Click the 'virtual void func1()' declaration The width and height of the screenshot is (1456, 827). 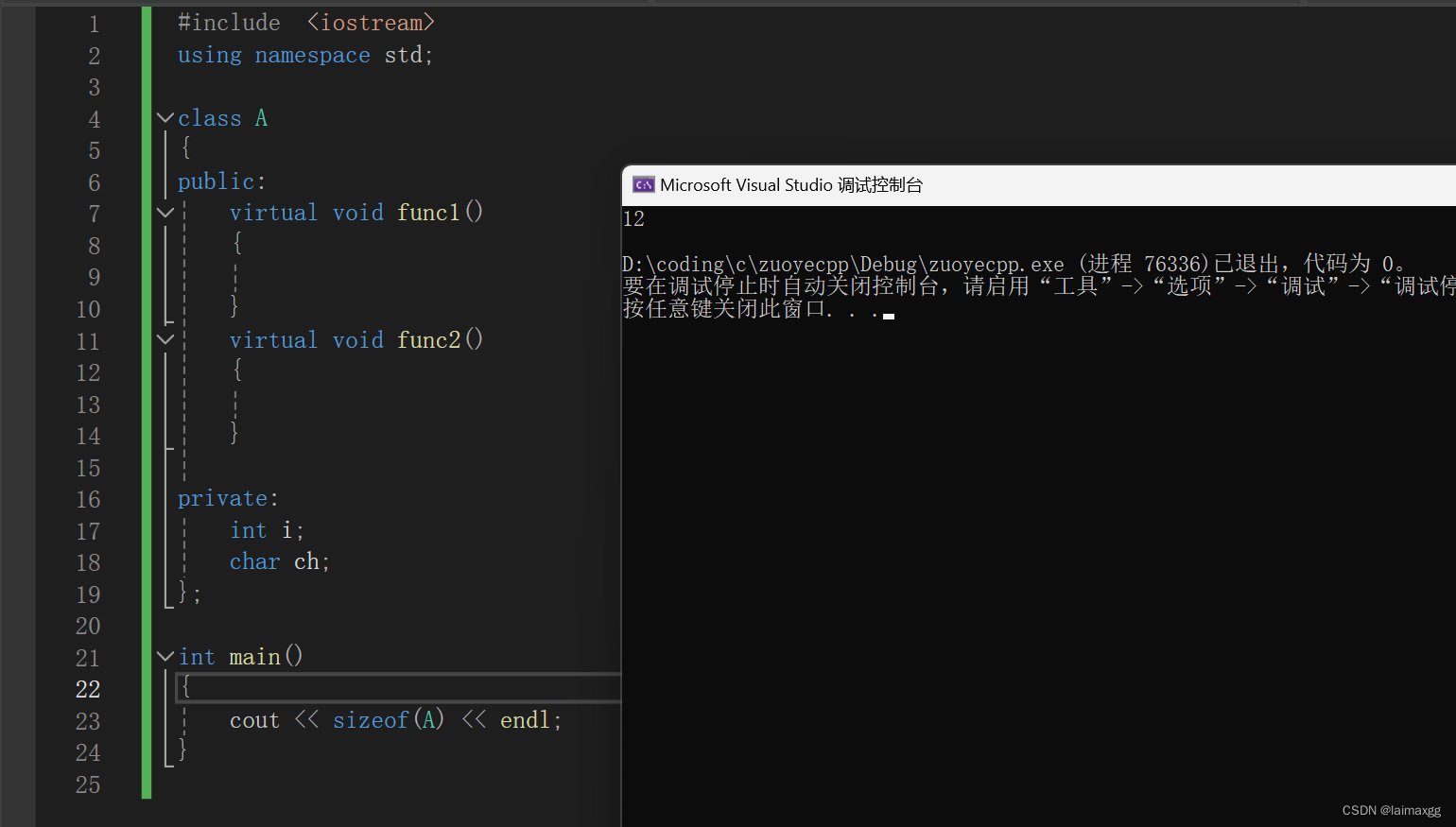point(356,213)
